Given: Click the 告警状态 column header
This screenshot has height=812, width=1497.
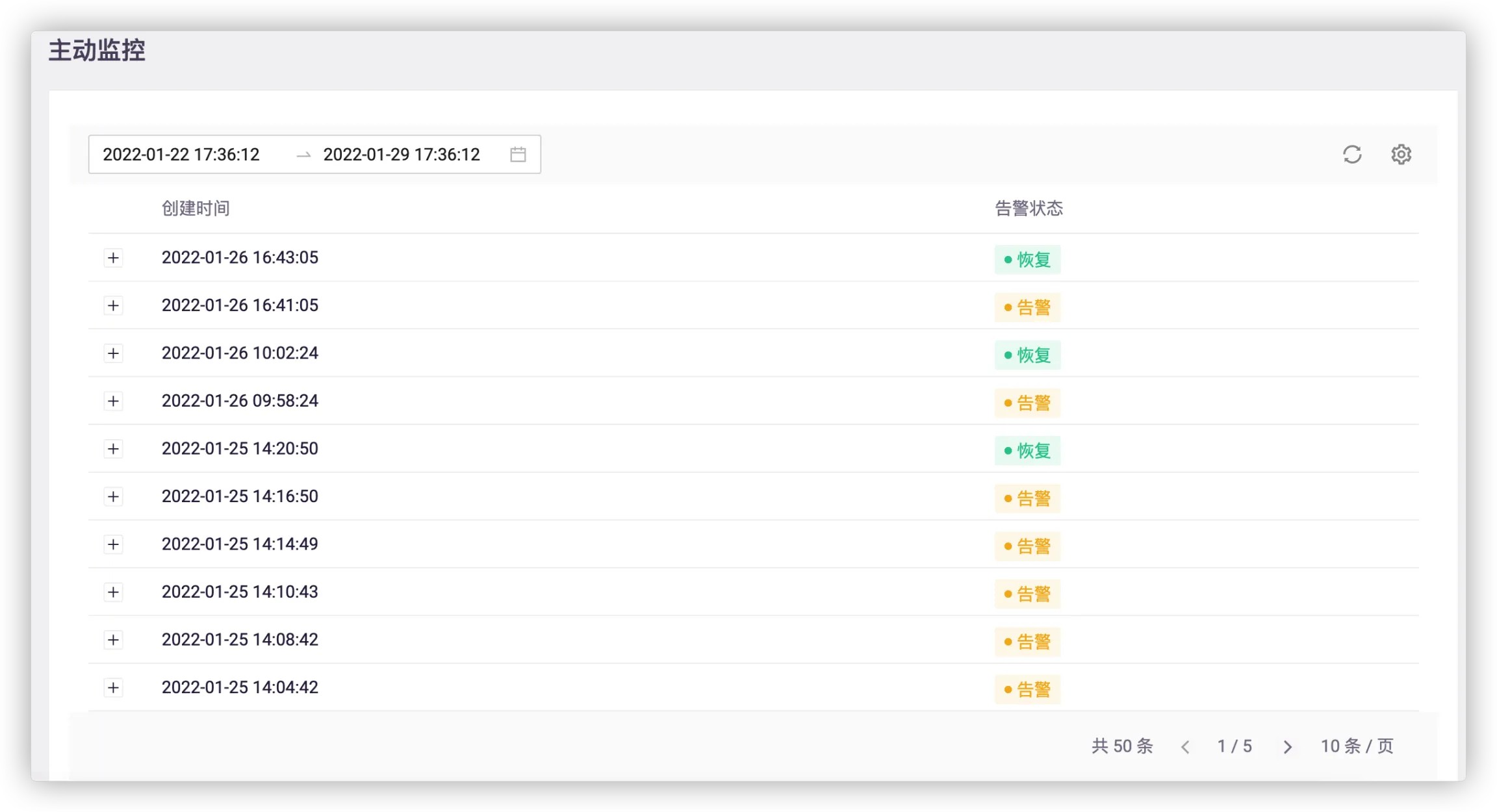Looking at the screenshot, I should pos(1029,209).
